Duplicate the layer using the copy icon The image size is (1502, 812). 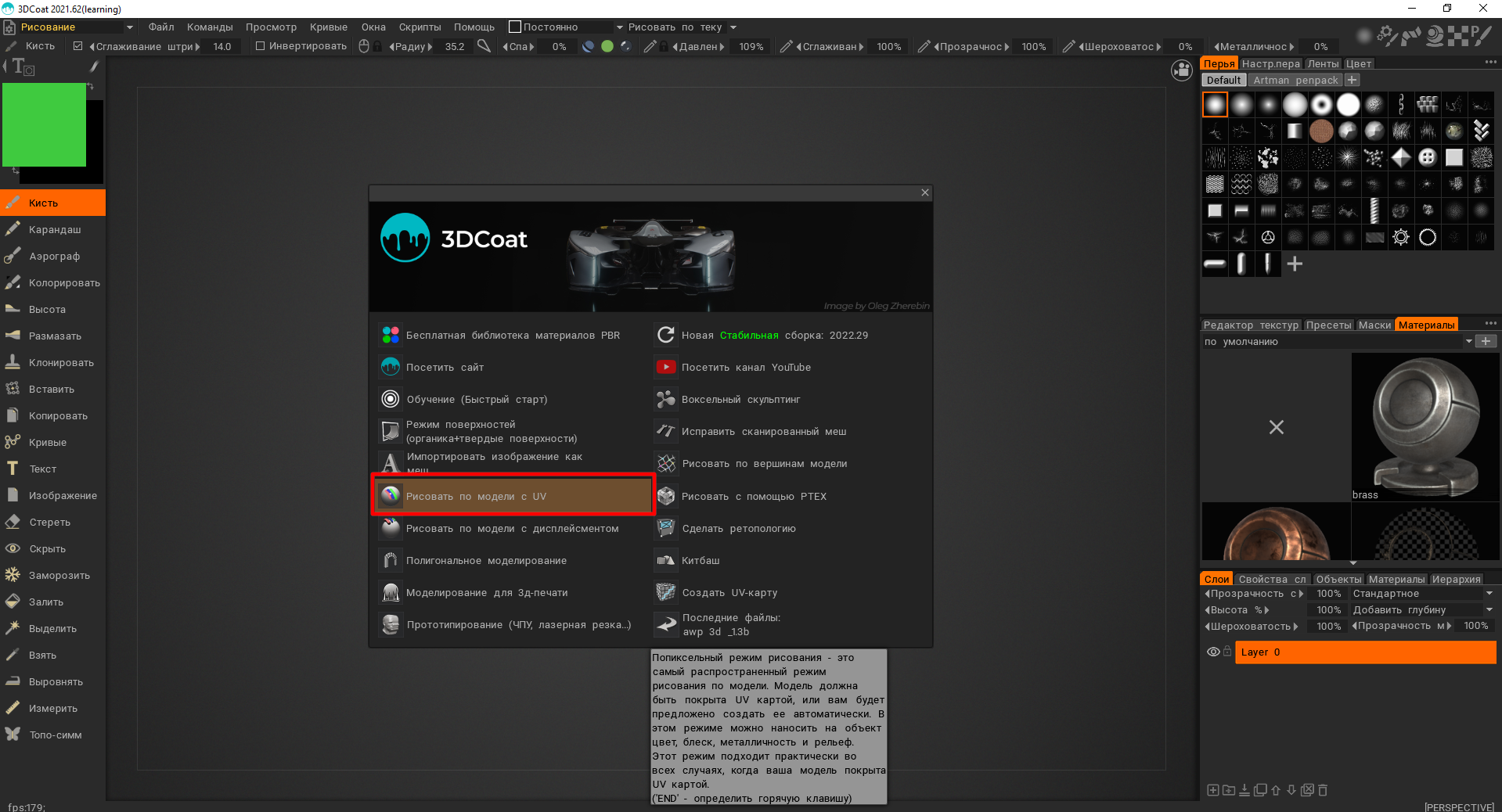point(1260,790)
